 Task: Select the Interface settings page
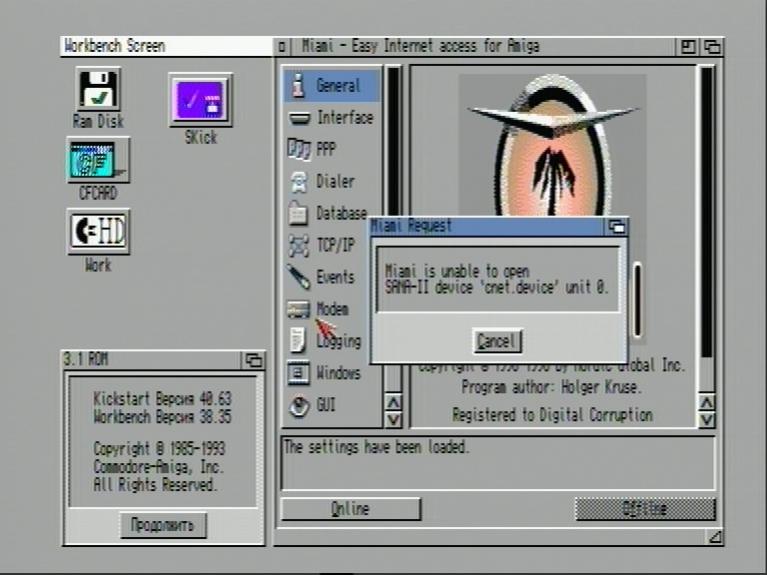pyautogui.click(x=331, y=118)
